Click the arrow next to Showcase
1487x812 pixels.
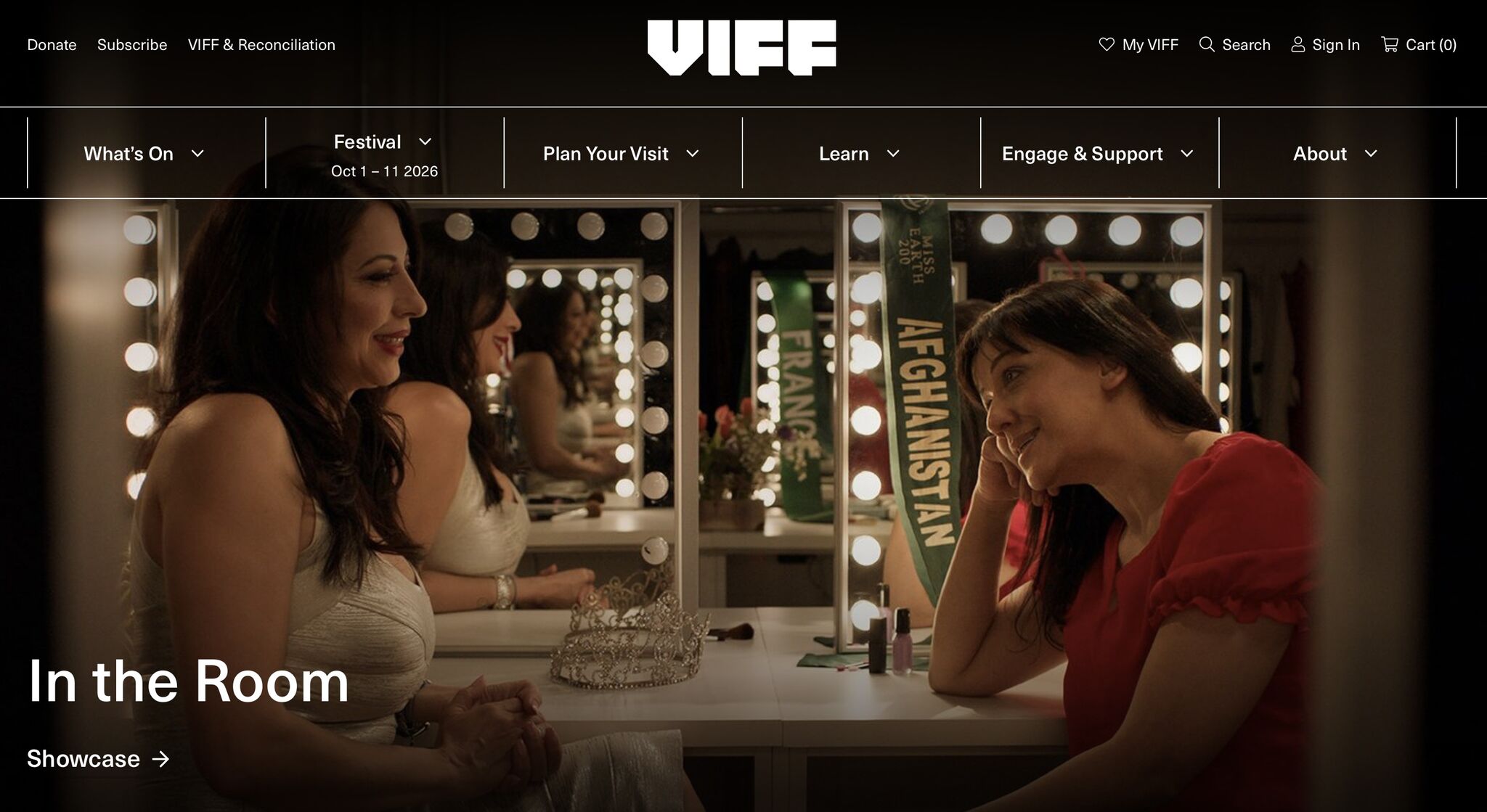click(x=160, y=759)
